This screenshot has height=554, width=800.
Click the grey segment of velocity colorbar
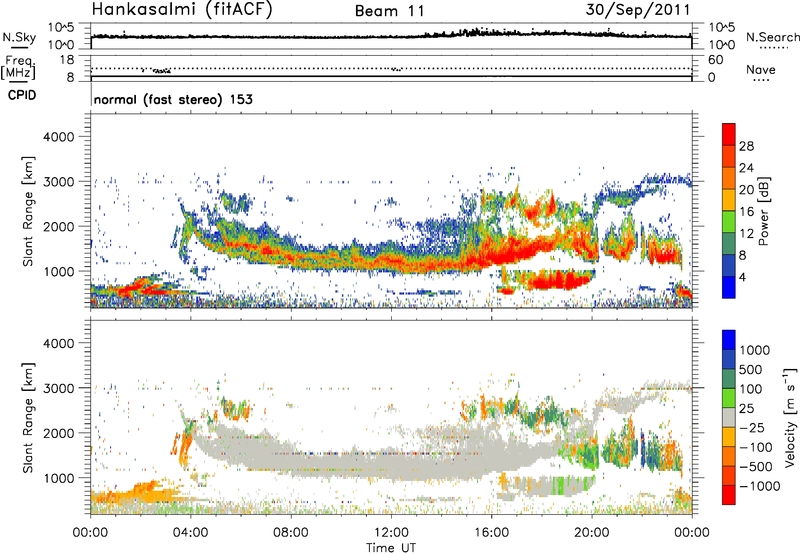729,418
